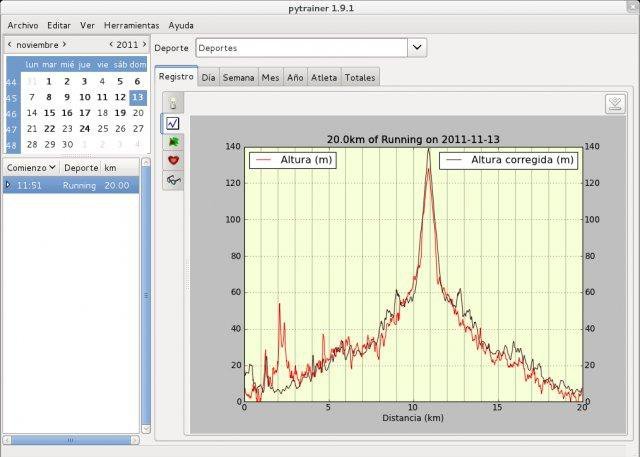
Task: Switch to the Totales tab
Action: click(x=358, y=77)
